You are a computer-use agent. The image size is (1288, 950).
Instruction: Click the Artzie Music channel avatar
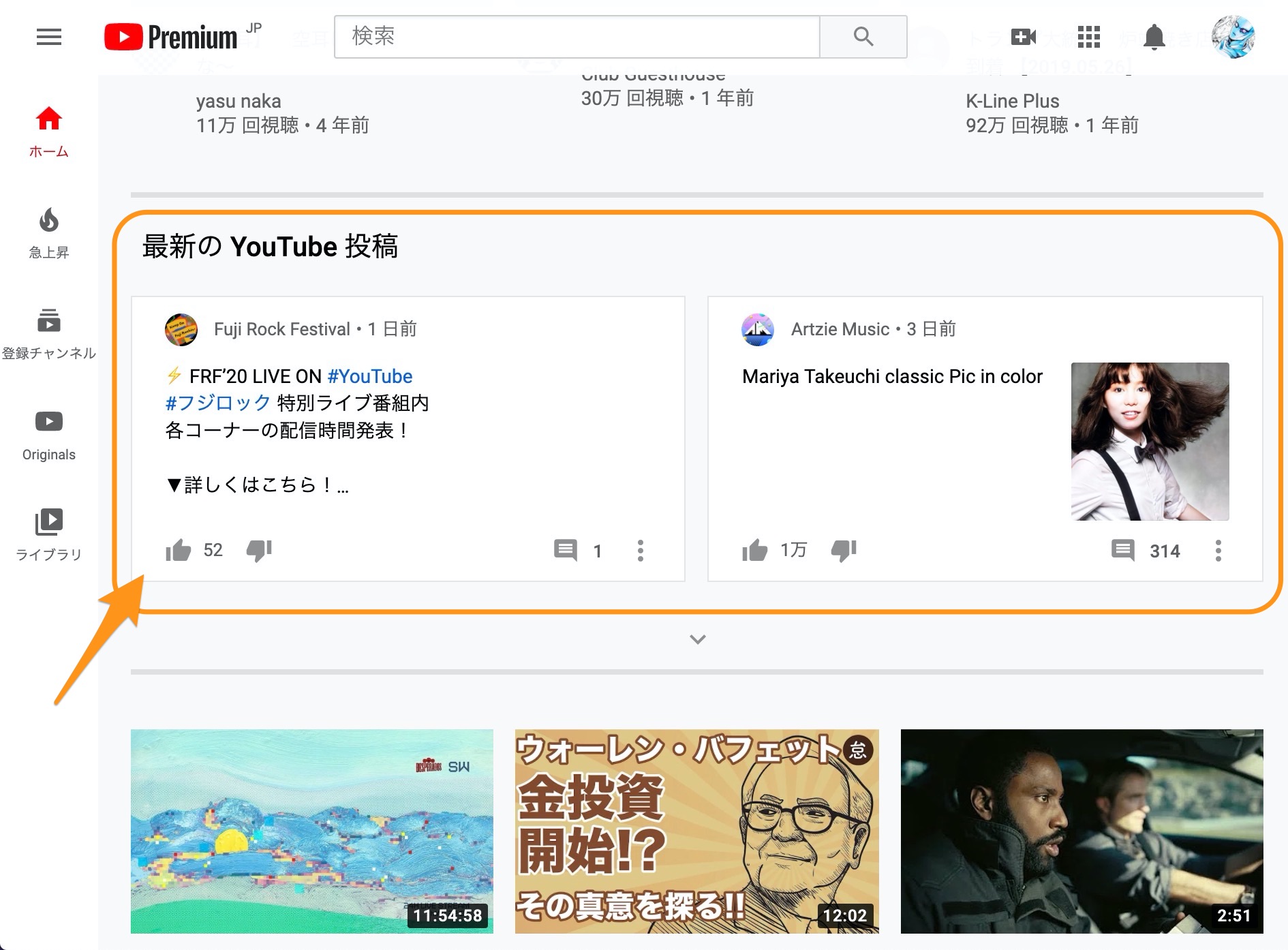tap(758, 330)
